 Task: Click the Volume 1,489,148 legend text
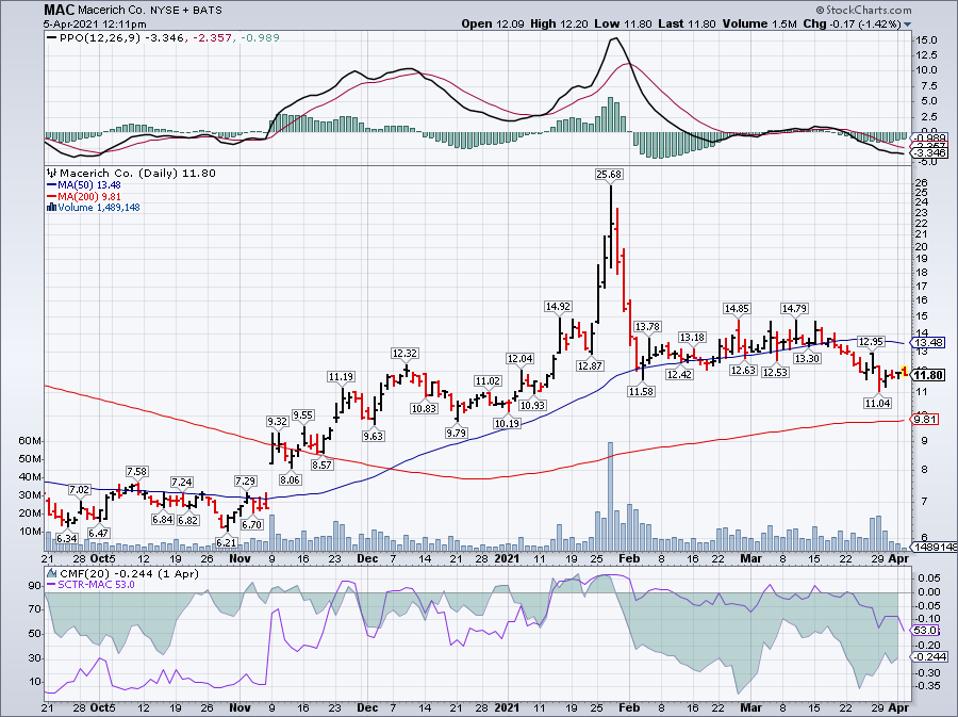[x=99, y=208]
